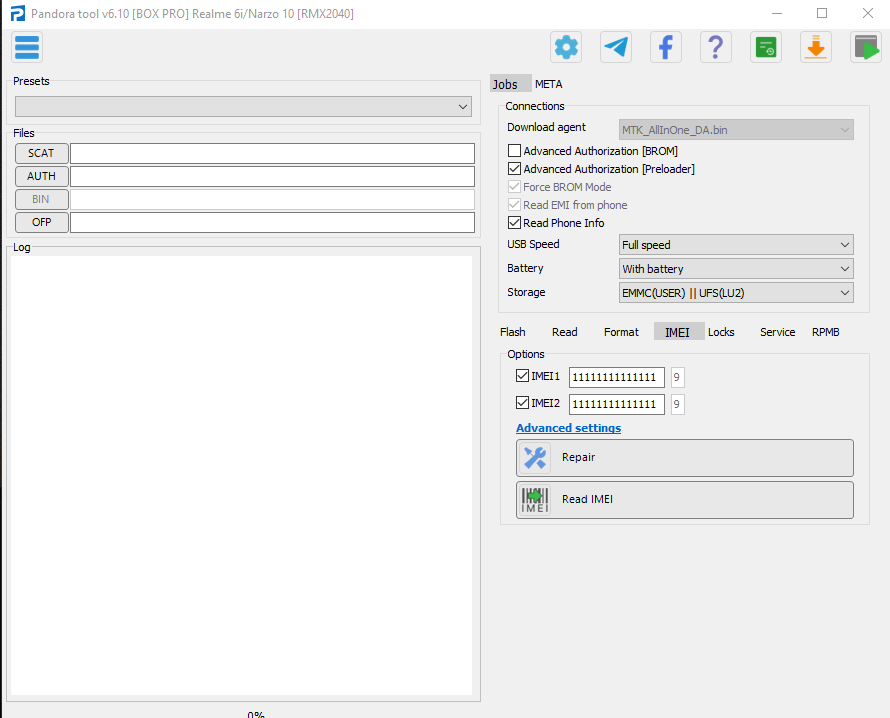The height and width of the screenshot is (718, 890).
Task: Close the Pandora tool window
Action: [867, 13]
